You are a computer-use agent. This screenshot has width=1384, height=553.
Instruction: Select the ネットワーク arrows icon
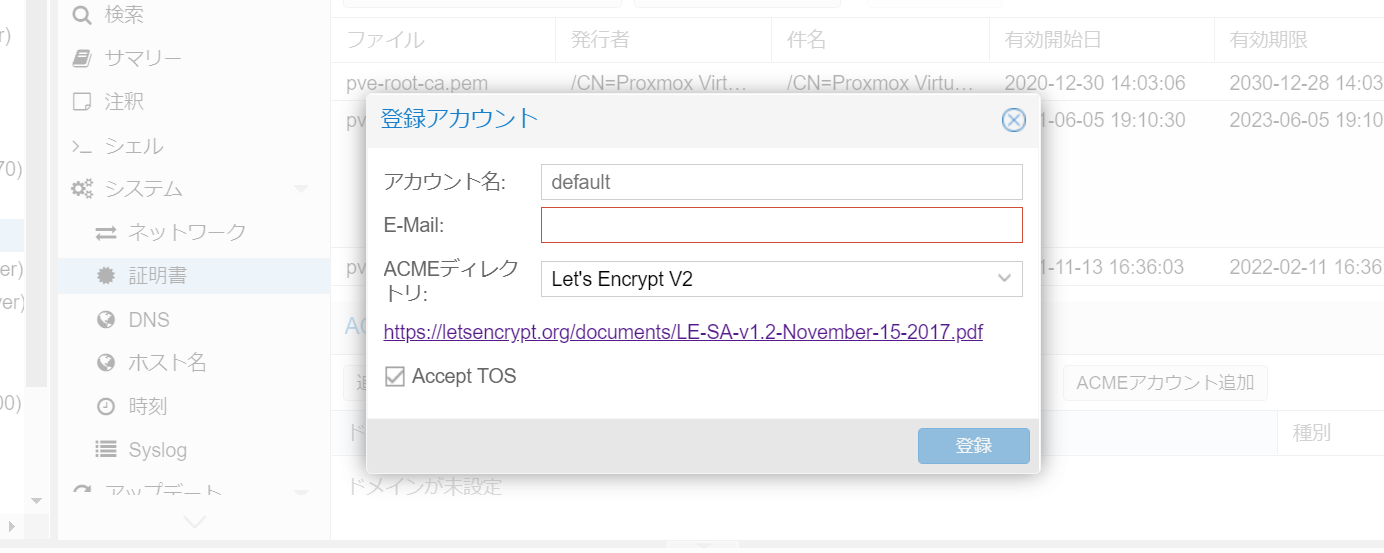106,233
